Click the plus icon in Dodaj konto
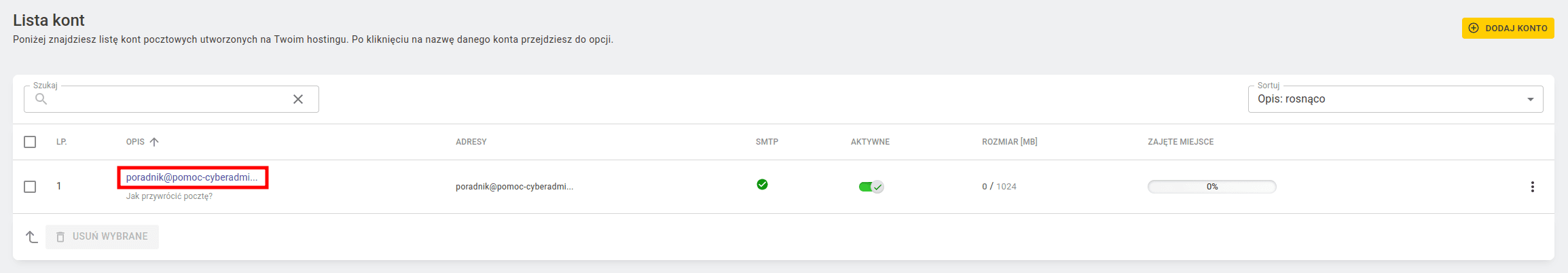The width and height of the screenshot is (1568, 273). click(x=1474, y=28)
